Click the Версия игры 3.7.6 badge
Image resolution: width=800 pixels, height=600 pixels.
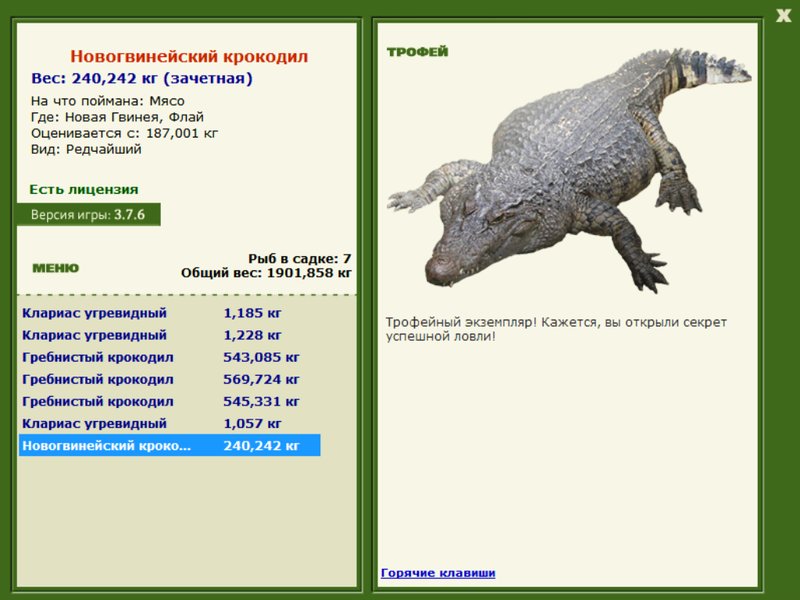click(x=88, y=215)
